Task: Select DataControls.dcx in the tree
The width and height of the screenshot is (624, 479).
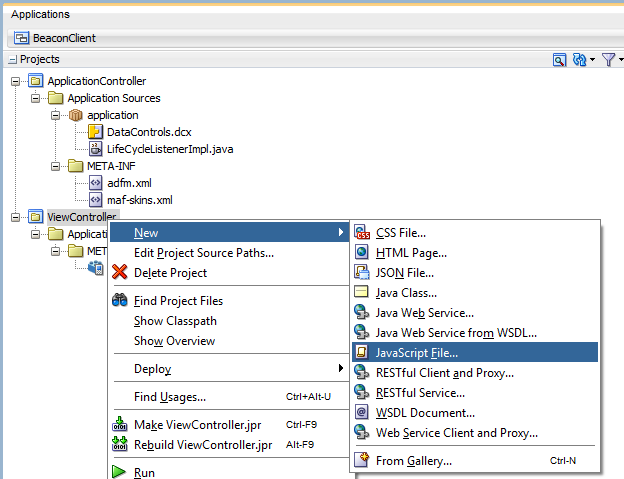Action: [149, 132]
